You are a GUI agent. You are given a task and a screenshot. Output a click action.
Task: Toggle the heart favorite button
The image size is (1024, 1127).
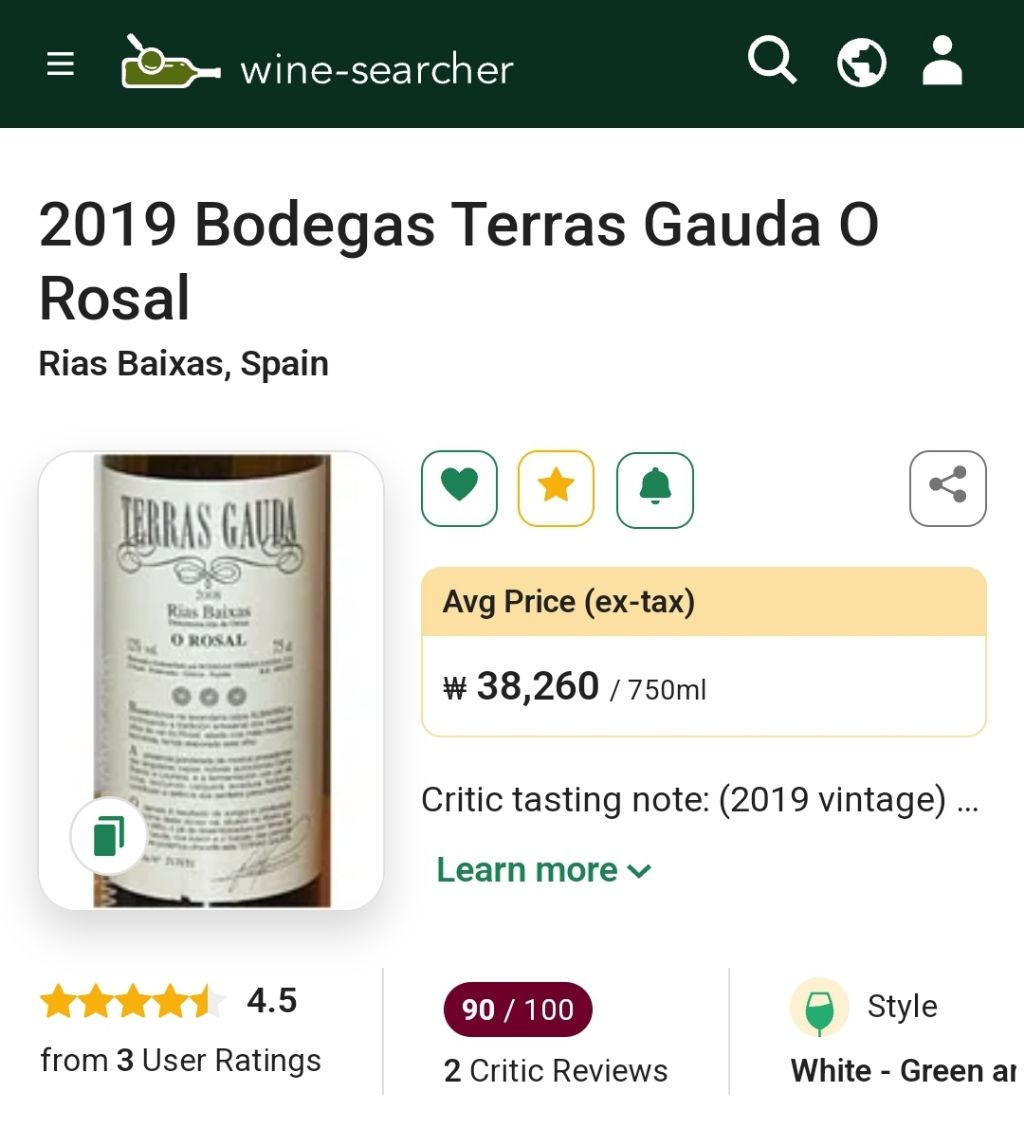[459, 488]
